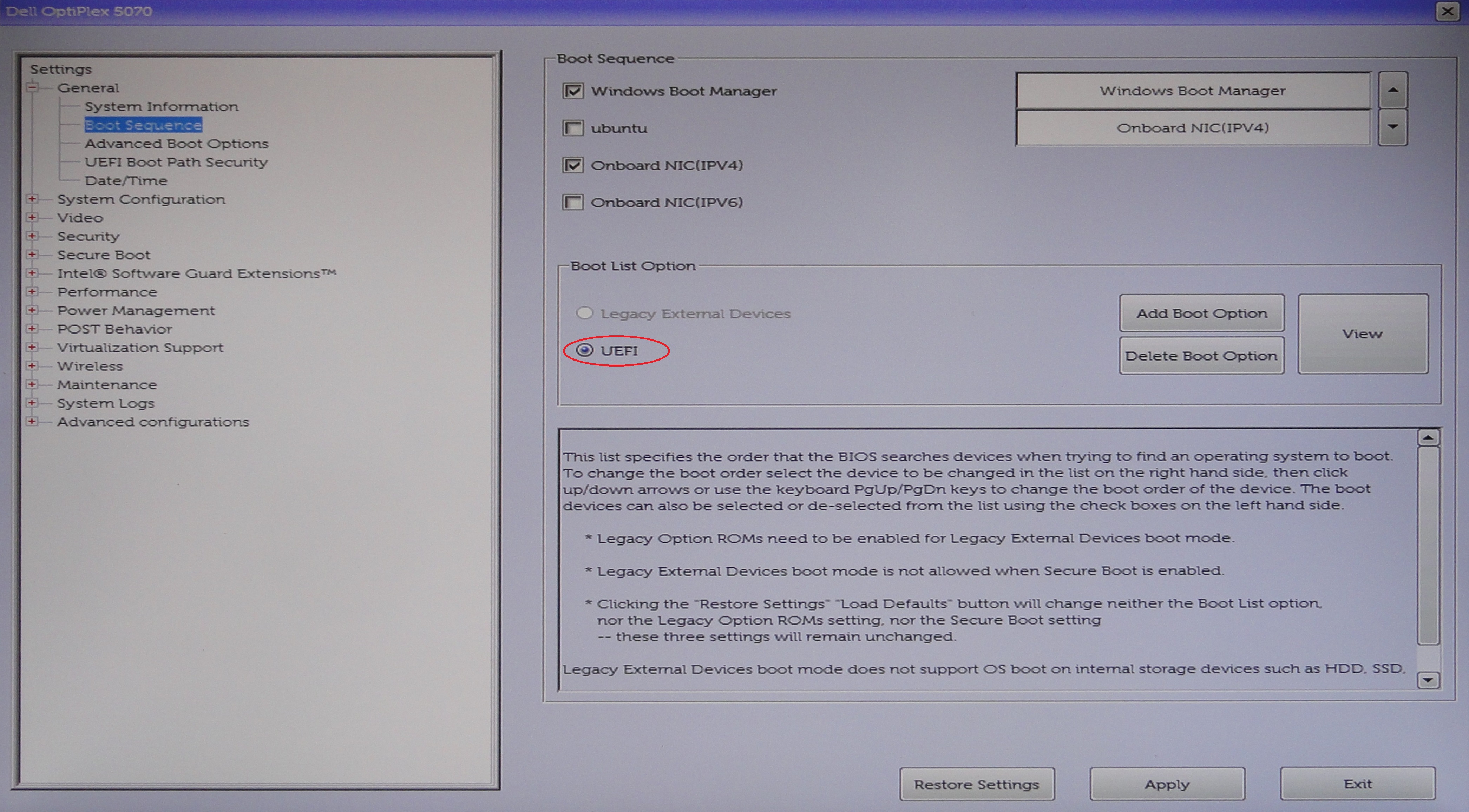Open System Information in the settings tree
Screen dimensions: 1469x812
click(162, 107)
